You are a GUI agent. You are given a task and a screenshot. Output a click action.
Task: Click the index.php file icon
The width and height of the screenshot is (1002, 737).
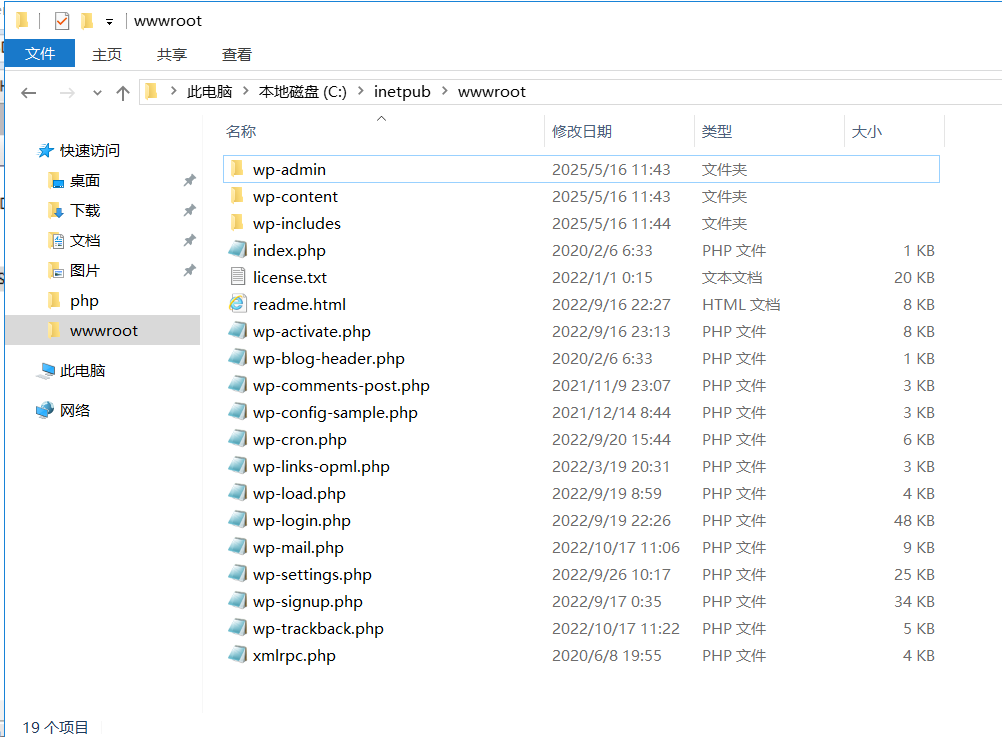[237, 249]
